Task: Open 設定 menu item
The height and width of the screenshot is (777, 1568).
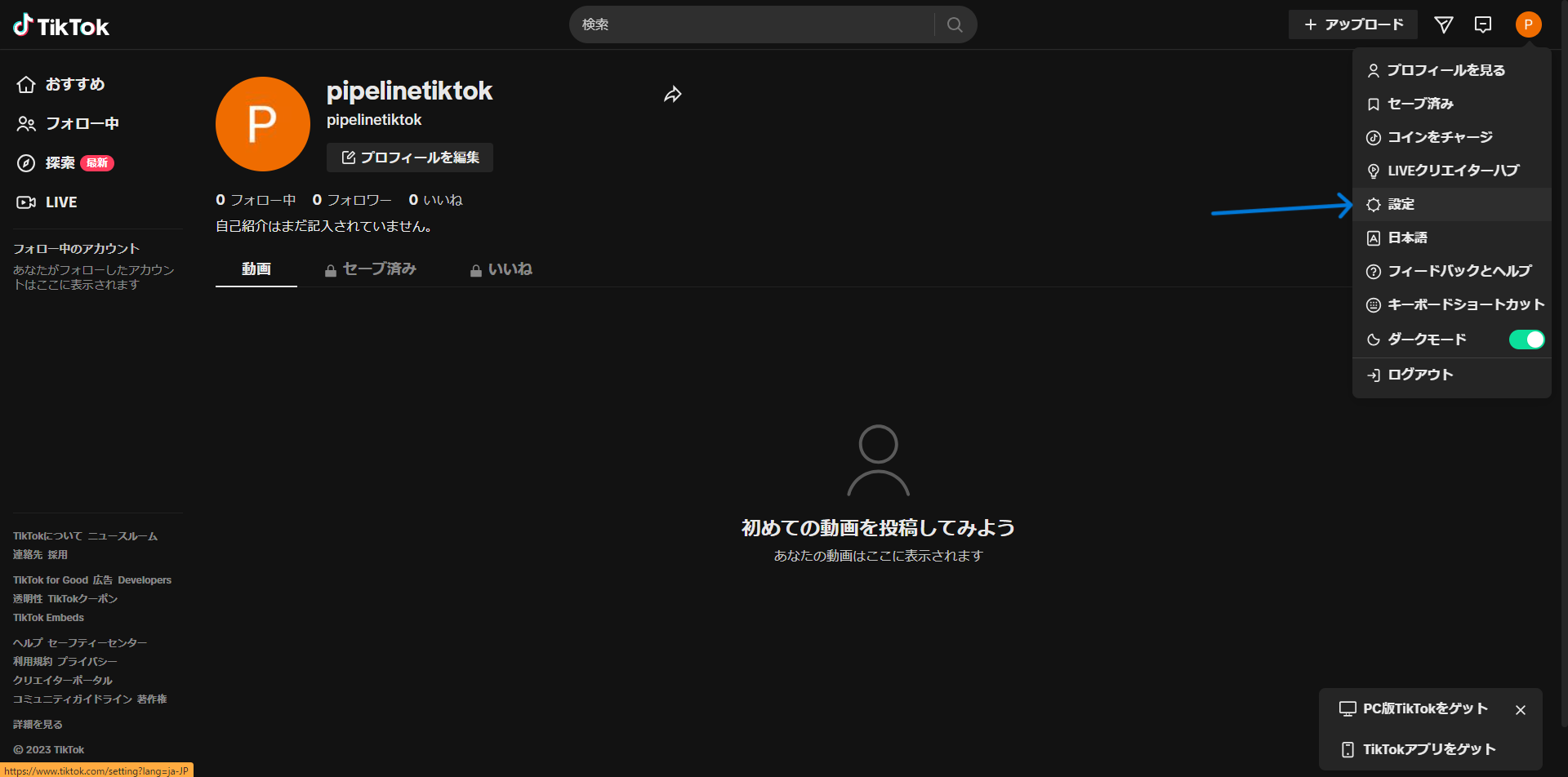Action: point(1452,204)
